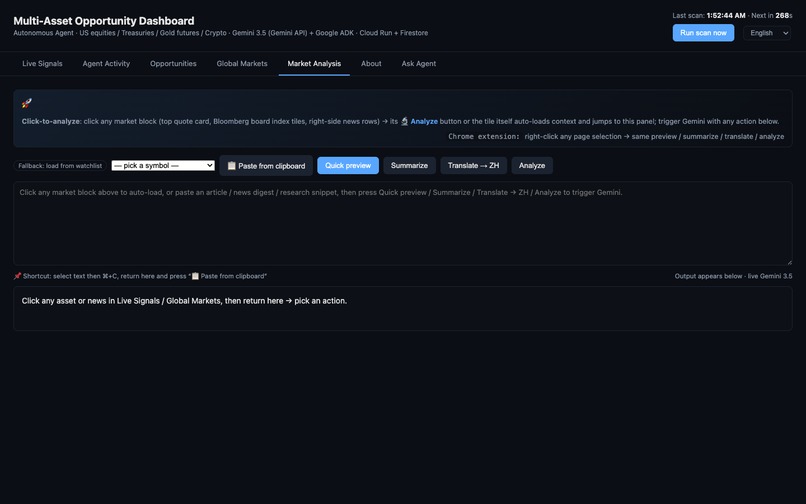Click the Translate → ZH button
The width and height of the screenshot is (806, 504).
pos(473,166)
